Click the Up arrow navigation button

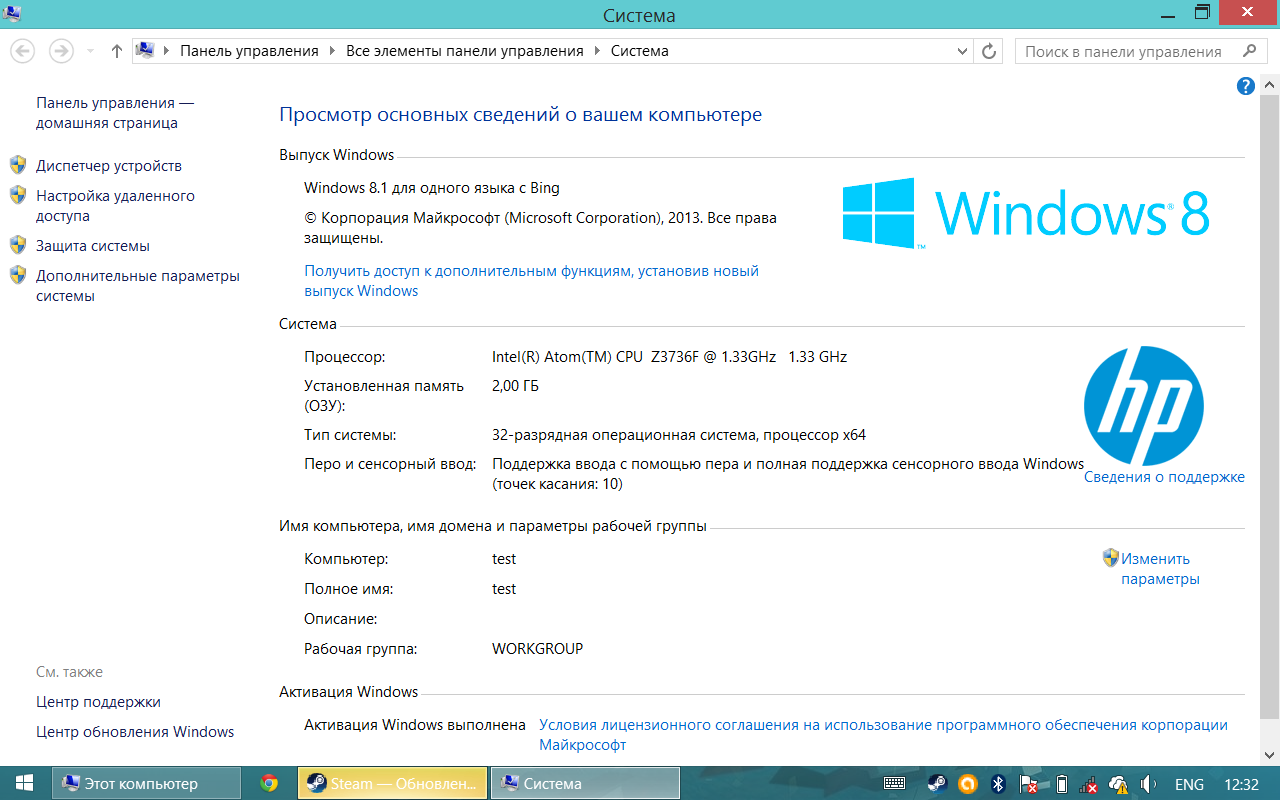[117, 51]
